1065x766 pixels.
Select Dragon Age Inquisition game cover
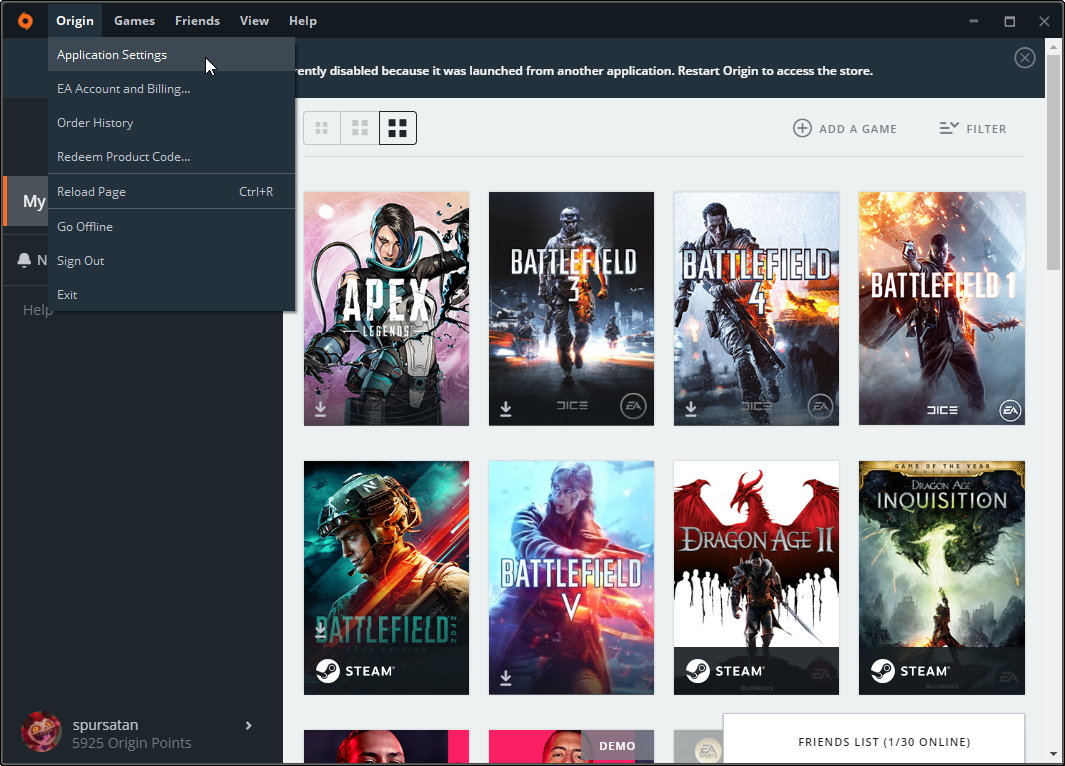(x=941, y=577)
